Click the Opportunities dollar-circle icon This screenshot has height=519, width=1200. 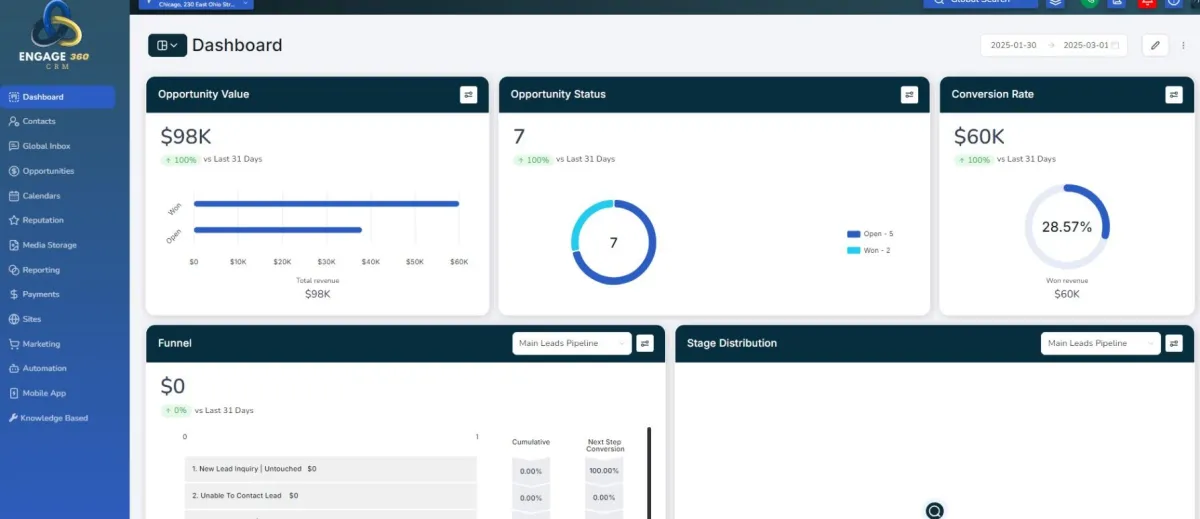(x=13, y=171)
